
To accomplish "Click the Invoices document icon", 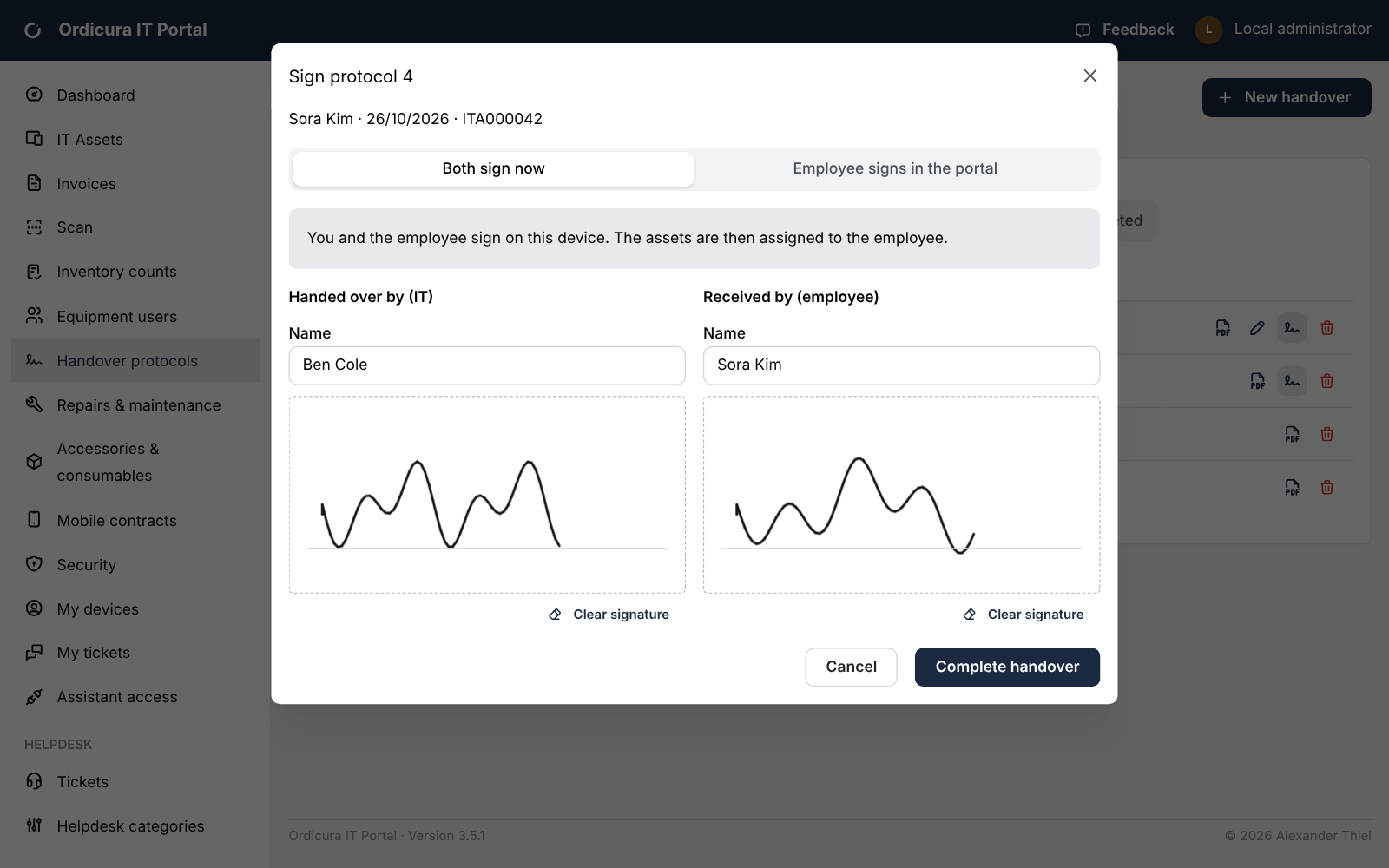I will click(34, 183).
